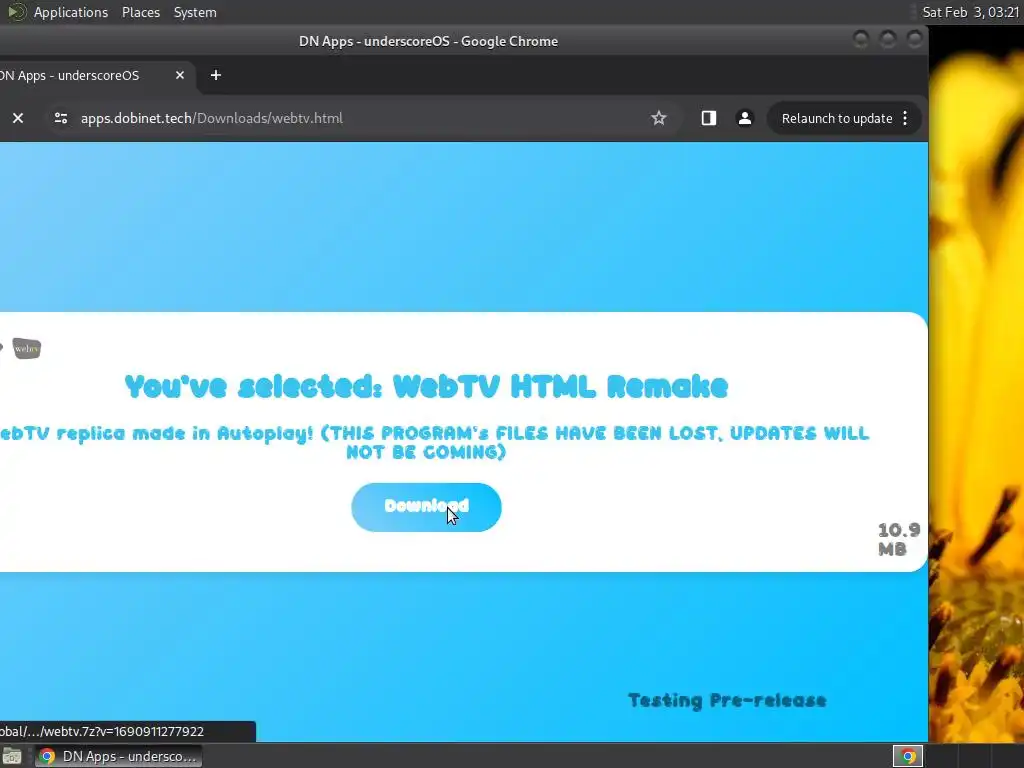
Task: Click the address bar URL apps.dobinet.tech
Action: coord(212,118)
